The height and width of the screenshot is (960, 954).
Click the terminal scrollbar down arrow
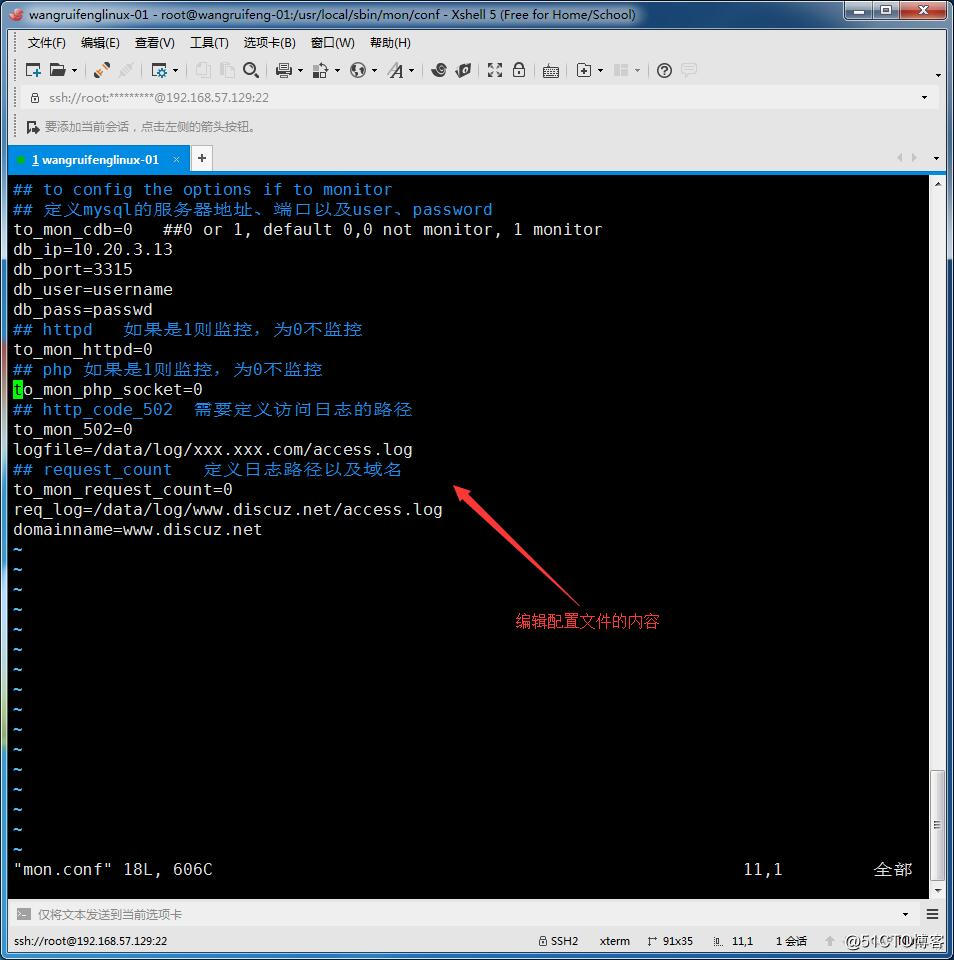pos(937,891)
